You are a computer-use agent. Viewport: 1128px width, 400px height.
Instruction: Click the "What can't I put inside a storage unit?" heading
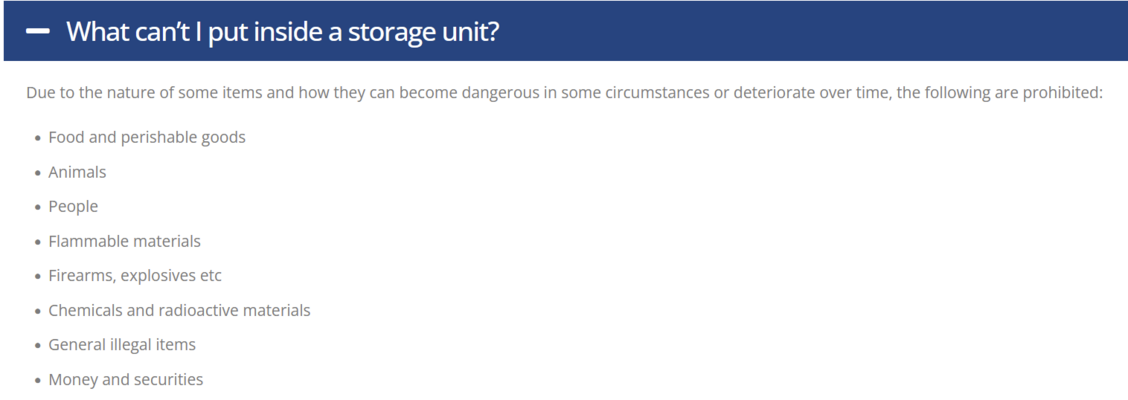[282, 32]
